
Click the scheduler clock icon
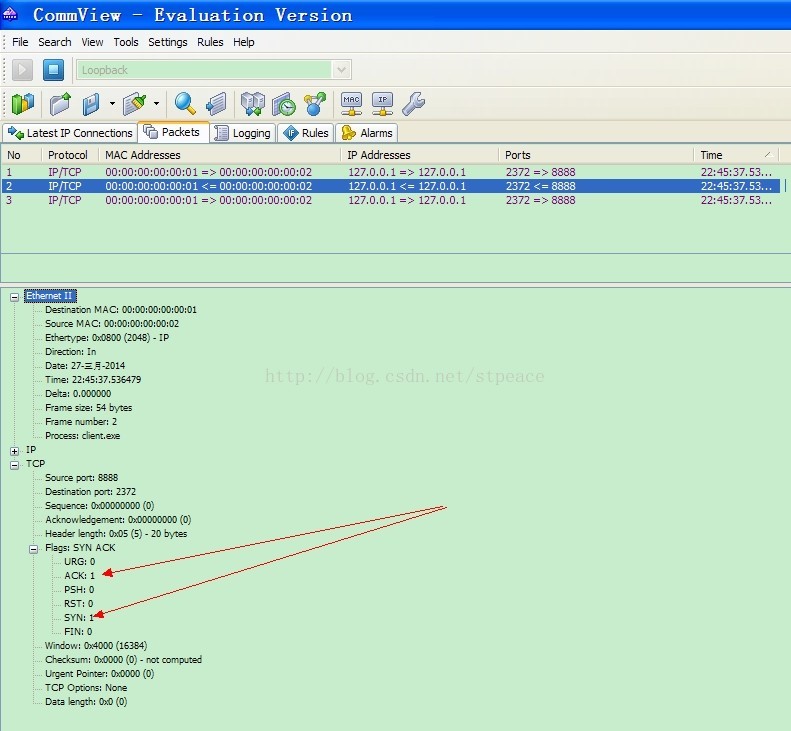click(284, 104)
